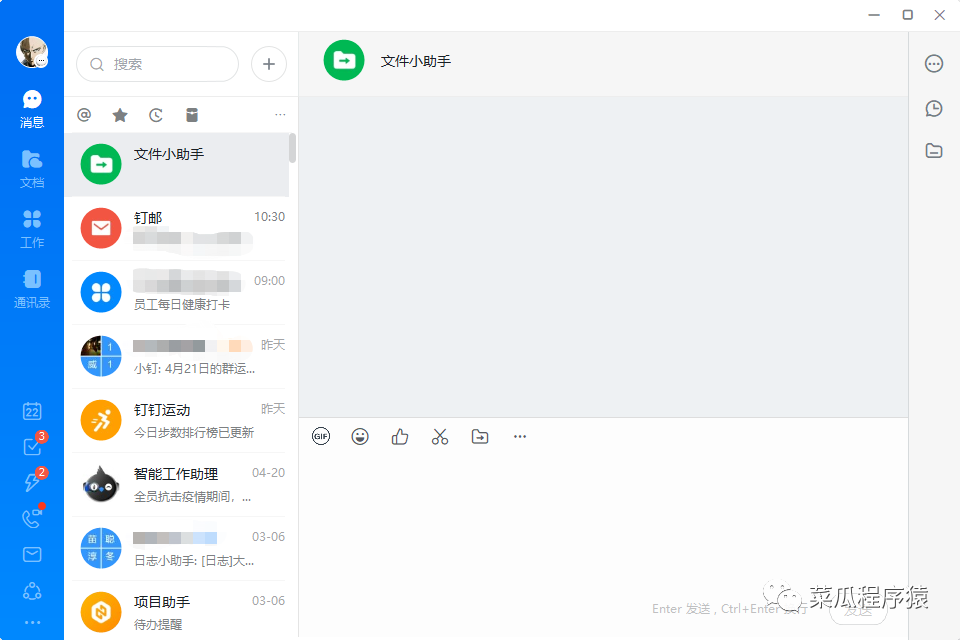Image resolution: width=960 pixels, height=640 pixels.
Task: Open the to-do tasks icon with badge 3
Action: coord(32,446)
